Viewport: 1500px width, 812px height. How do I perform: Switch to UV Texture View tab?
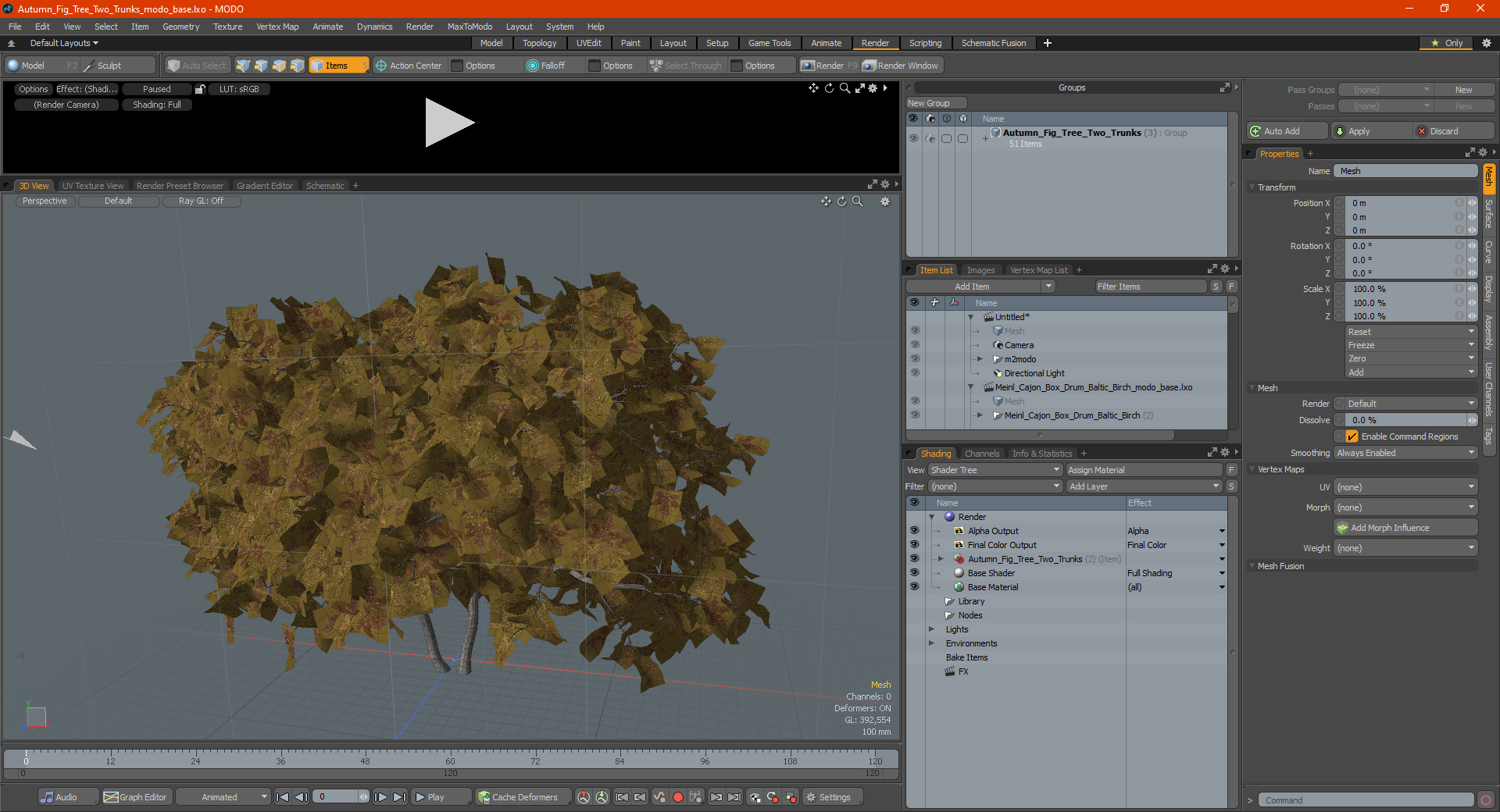click(x=93, y=186)
